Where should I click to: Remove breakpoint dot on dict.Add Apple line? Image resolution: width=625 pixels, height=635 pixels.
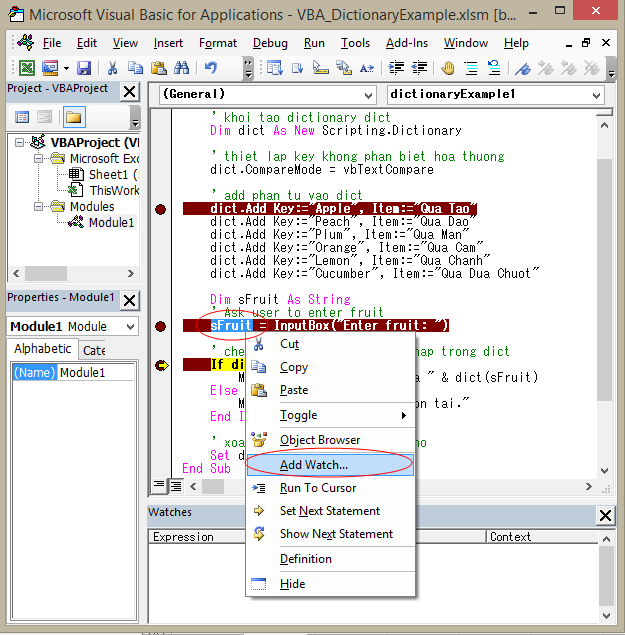pos(160,209)
